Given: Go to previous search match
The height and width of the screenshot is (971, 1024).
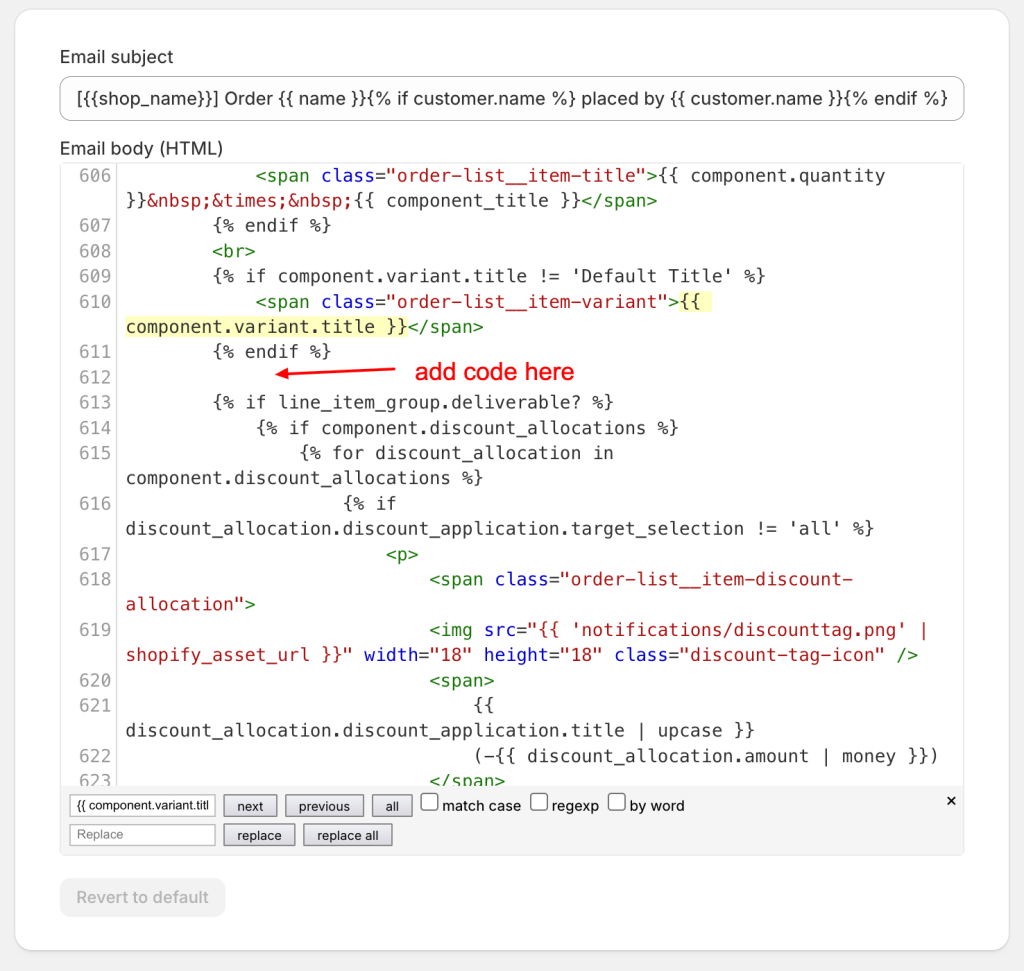Looking at the screenshot, I should coord(324,806).
